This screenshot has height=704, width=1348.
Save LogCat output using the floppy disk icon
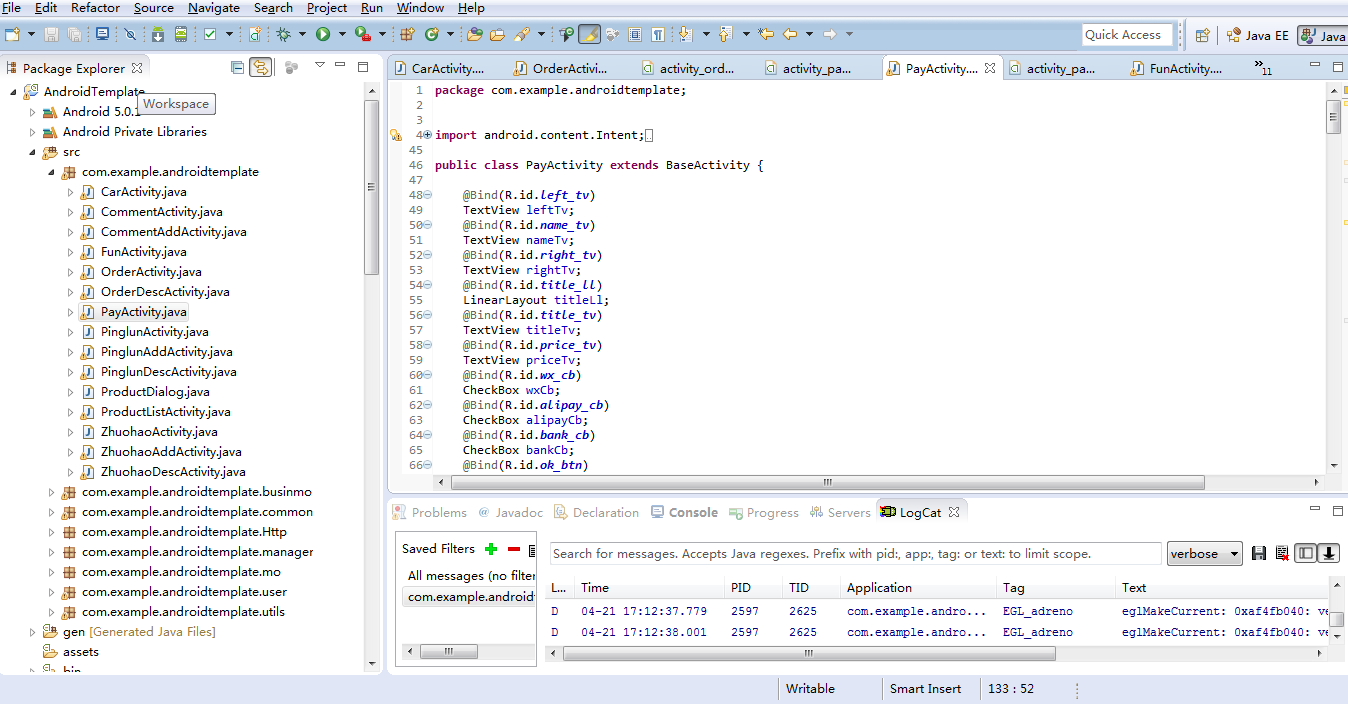pyautogui.click(x=1259, y=554)
